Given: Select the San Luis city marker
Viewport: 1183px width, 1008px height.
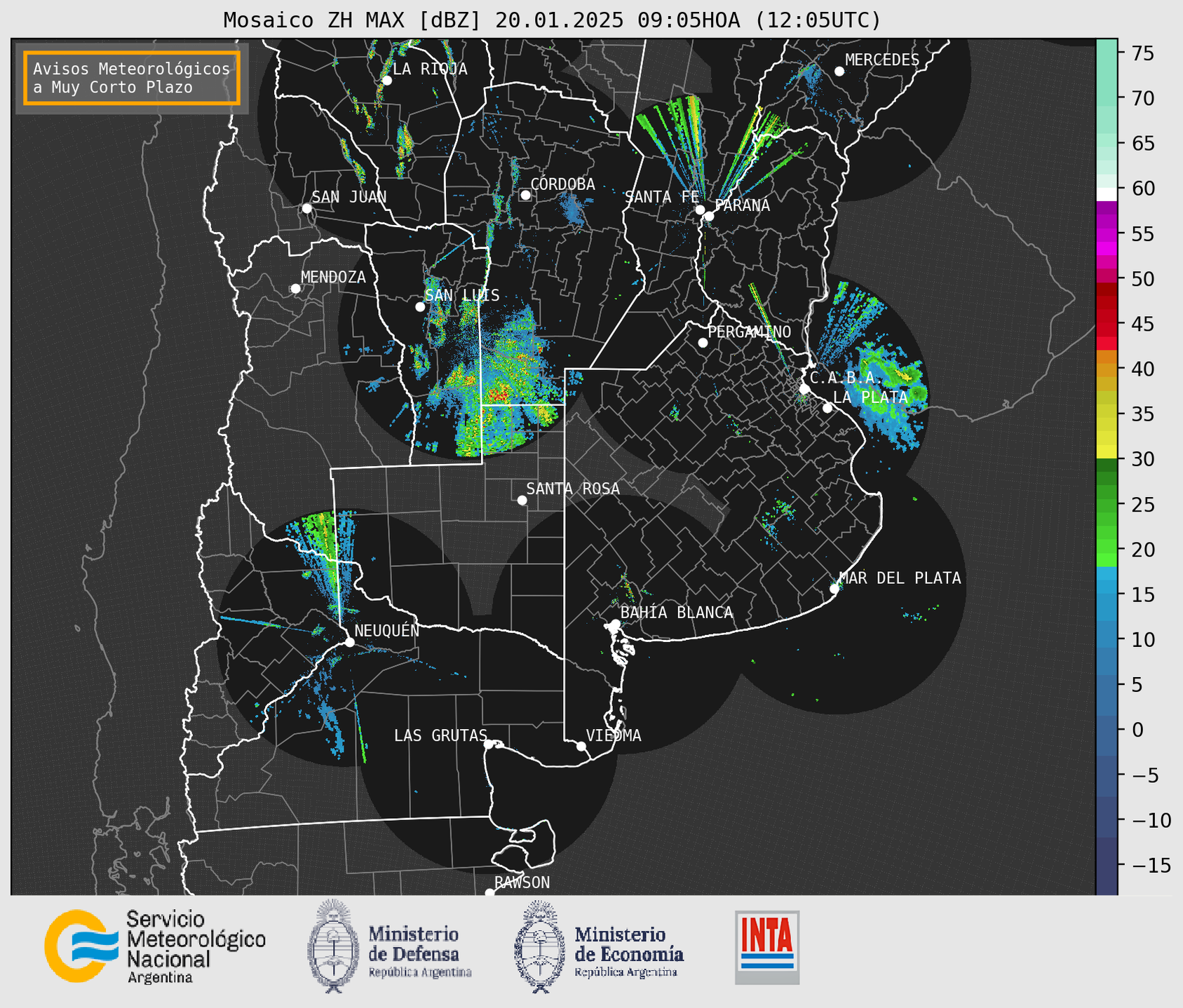Looking at the screenshot, I should [x=420, y=307].
